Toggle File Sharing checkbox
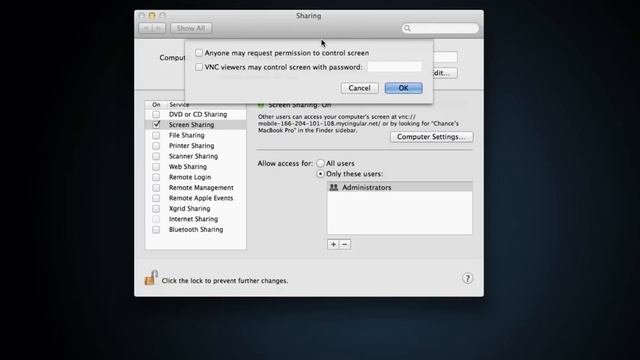The width and height of the screenshot is (640, 360). pos(156,135)
